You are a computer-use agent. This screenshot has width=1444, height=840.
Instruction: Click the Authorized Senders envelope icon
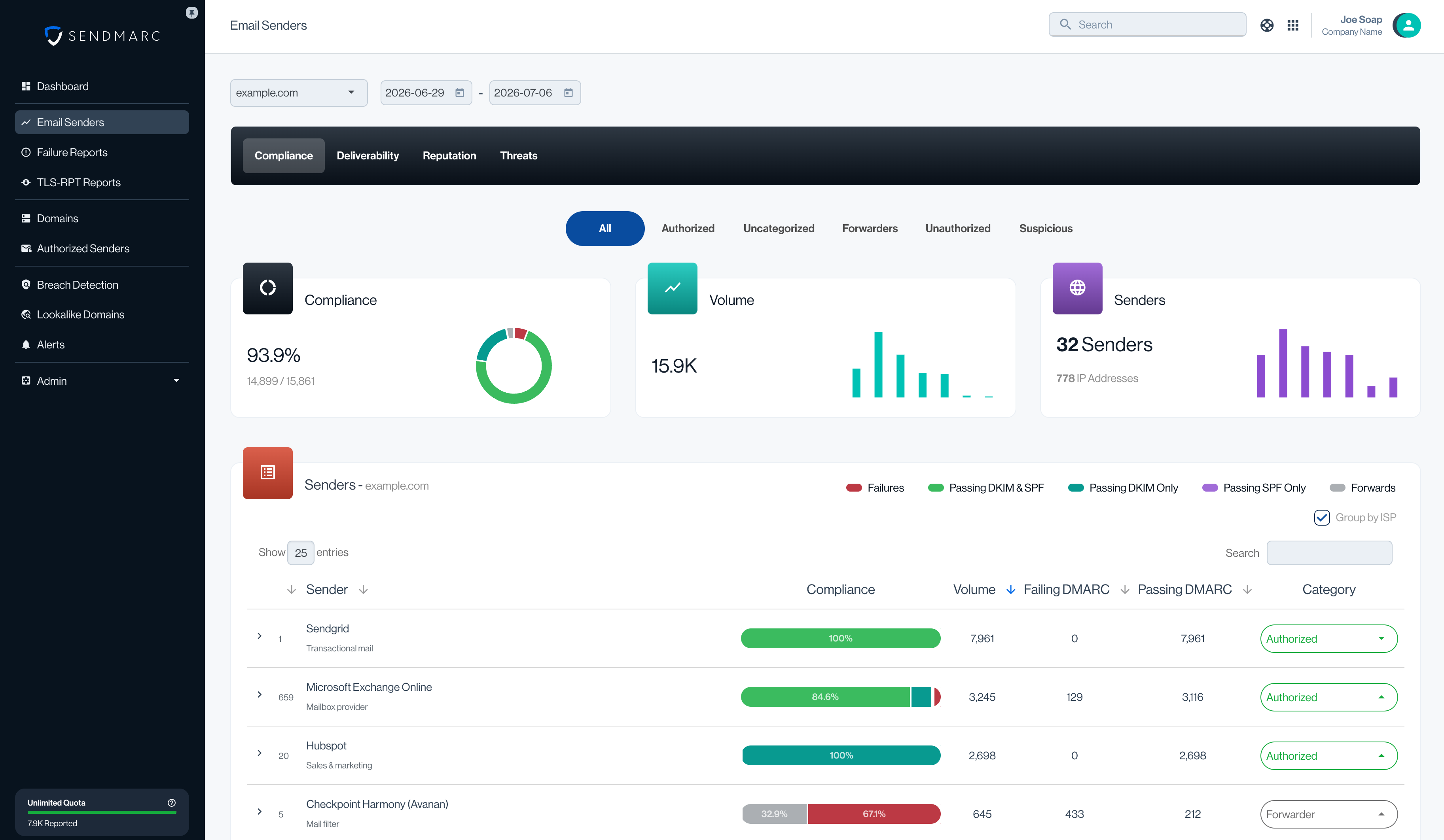click(26, 248)
